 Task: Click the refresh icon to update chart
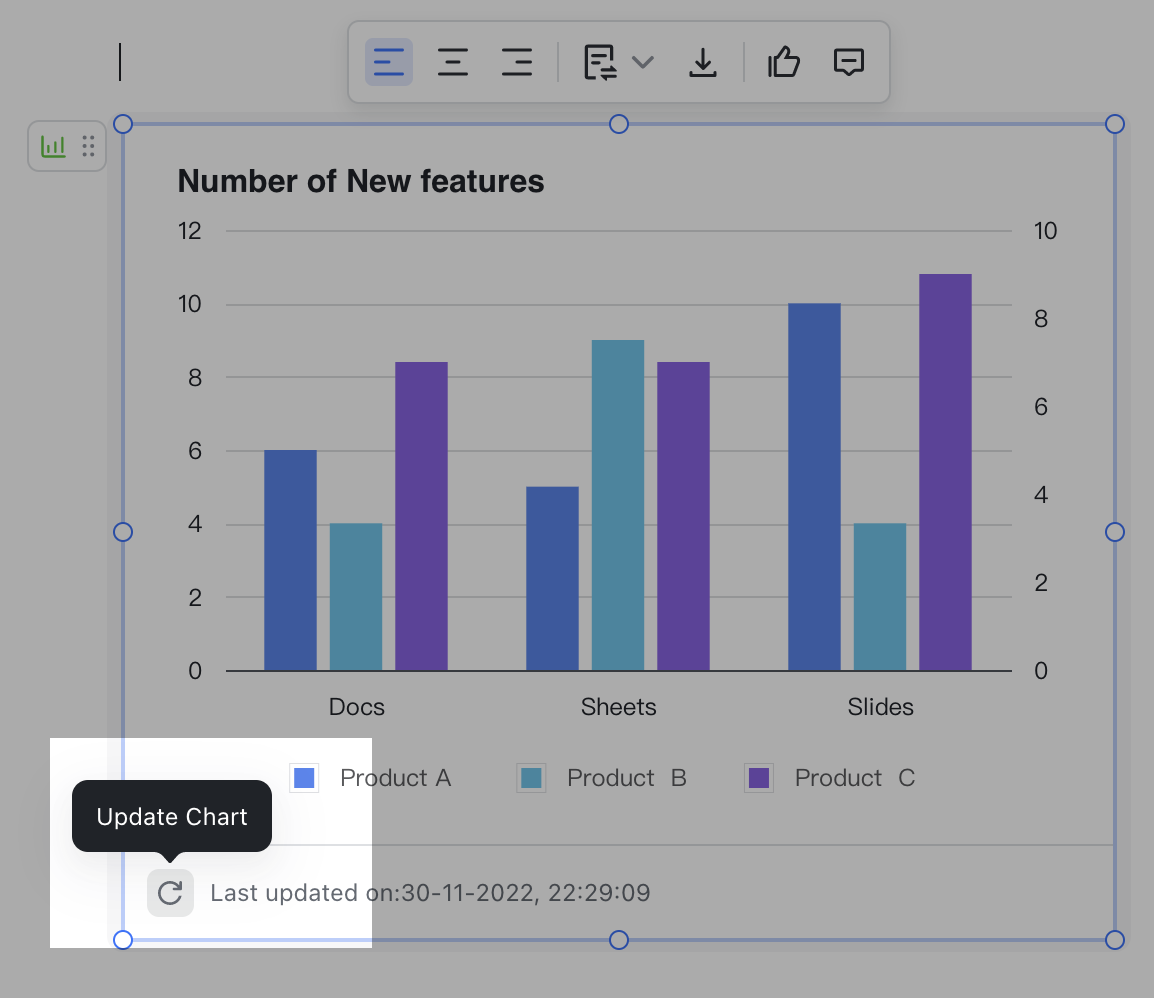coord(170,892)
